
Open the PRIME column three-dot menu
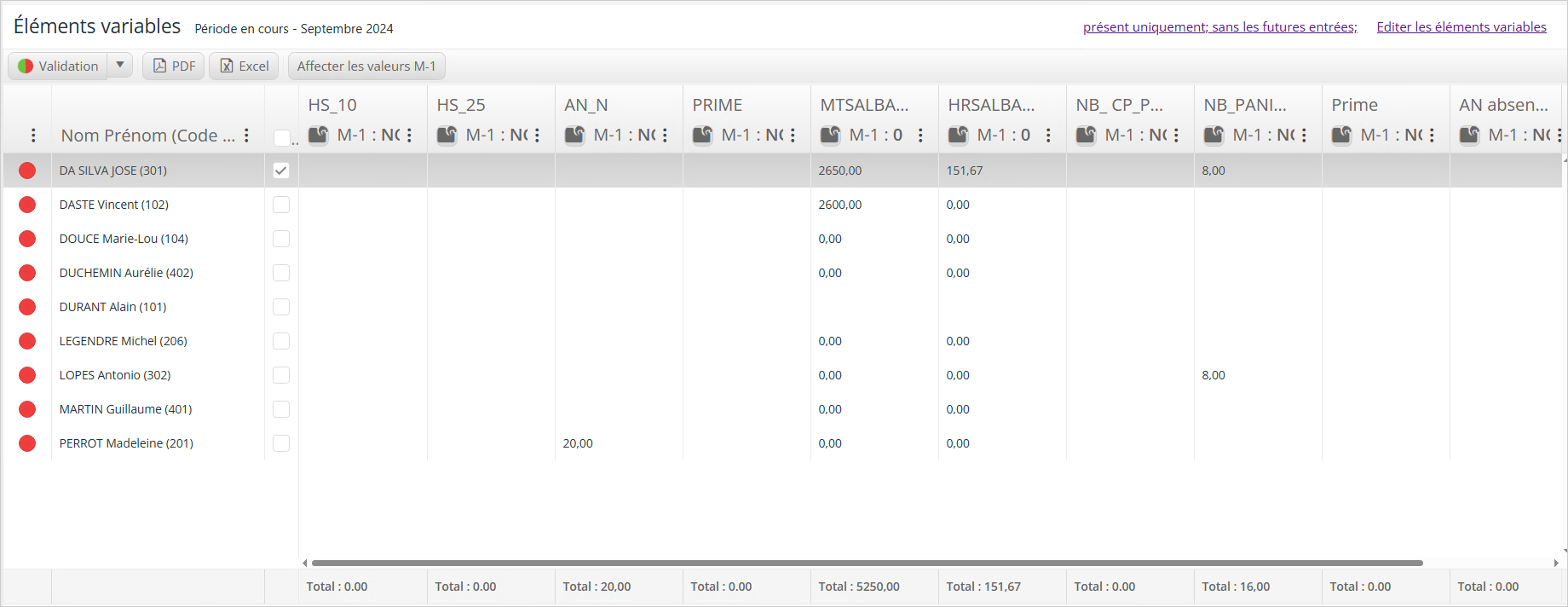793,136
